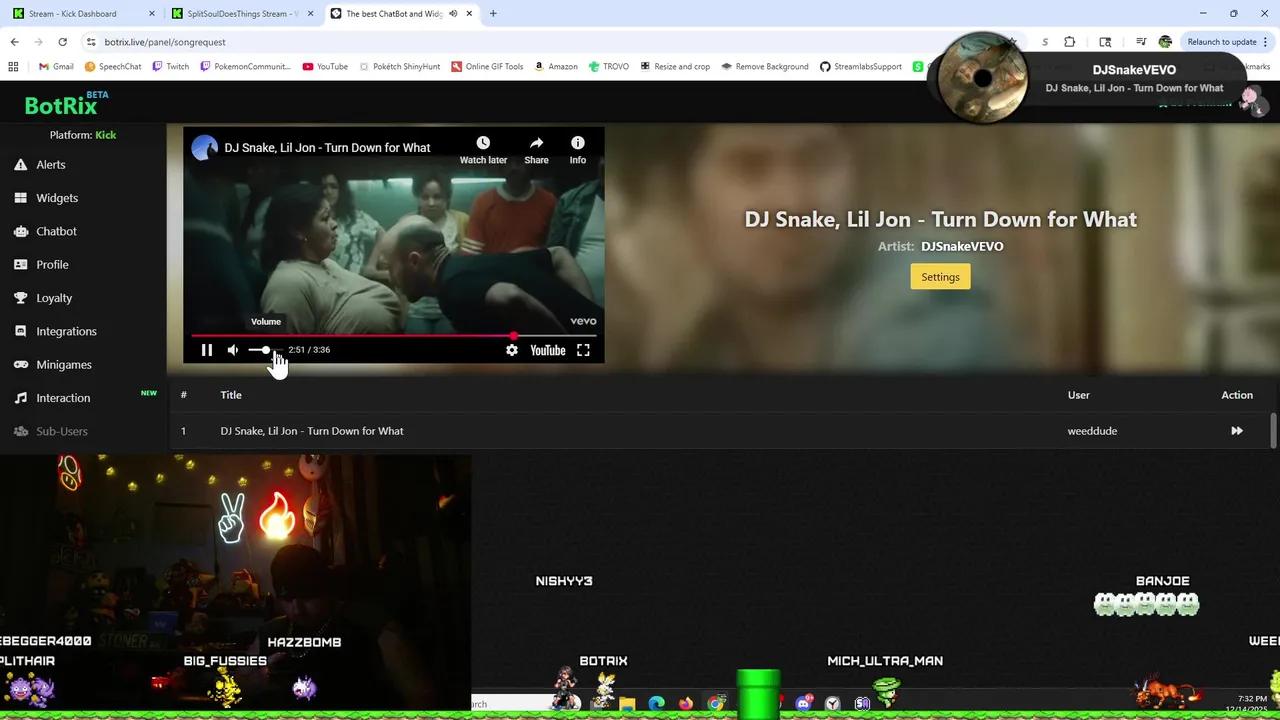Seek on the red video progress bar

[x=394, y=336]
